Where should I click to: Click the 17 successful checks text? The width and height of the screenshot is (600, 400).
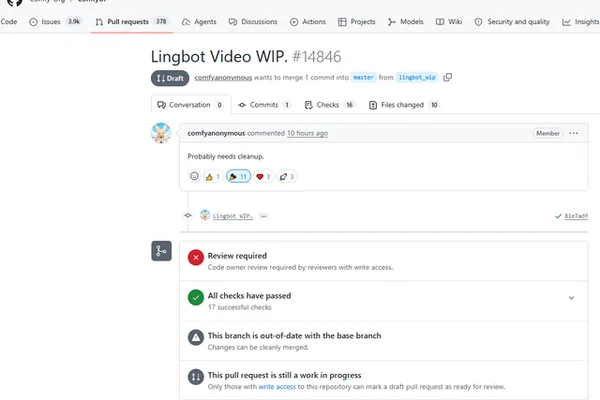tap(240, 307)
